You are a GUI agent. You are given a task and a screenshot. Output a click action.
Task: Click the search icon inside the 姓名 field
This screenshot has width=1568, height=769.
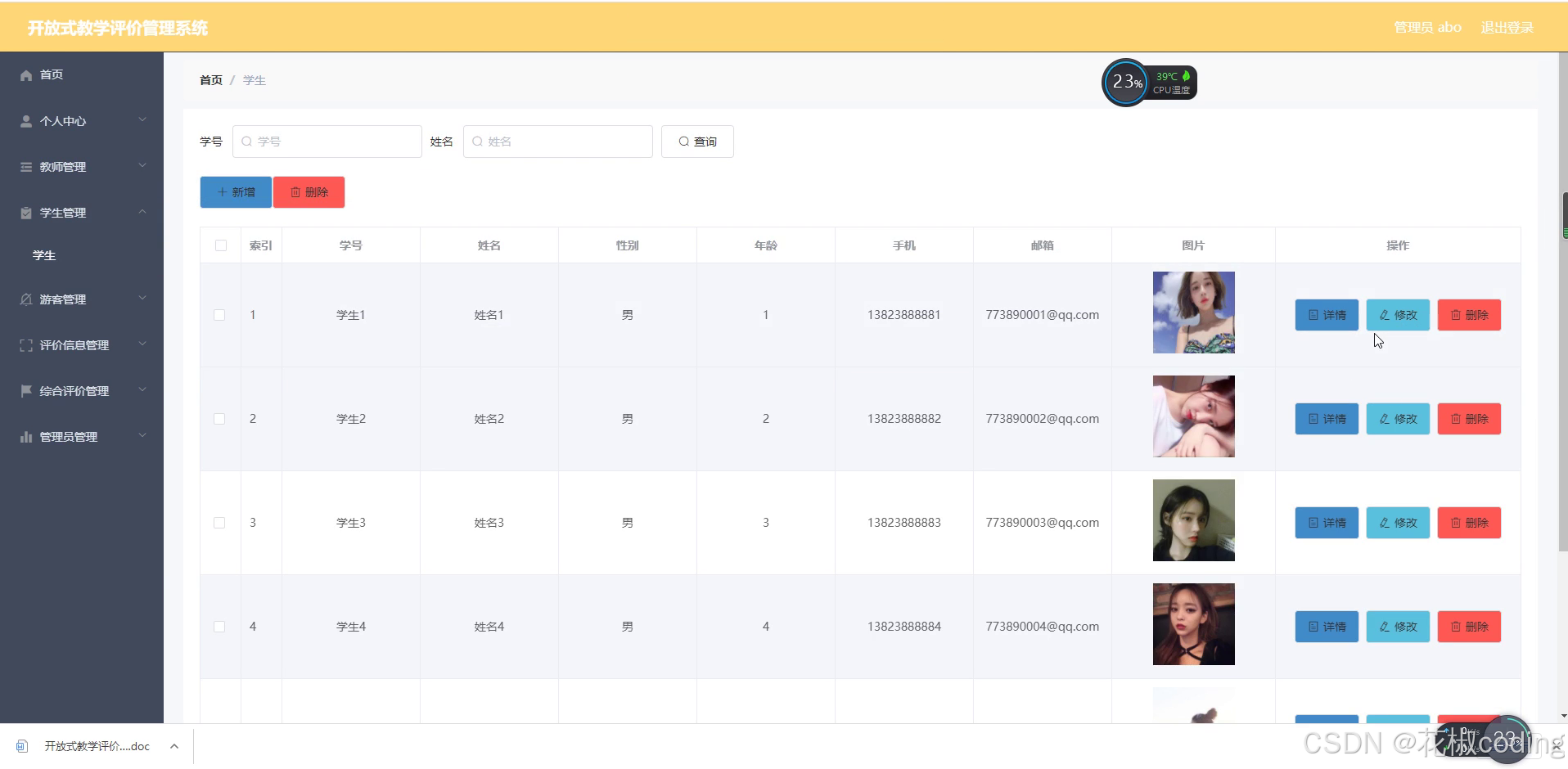click(478, 142)
